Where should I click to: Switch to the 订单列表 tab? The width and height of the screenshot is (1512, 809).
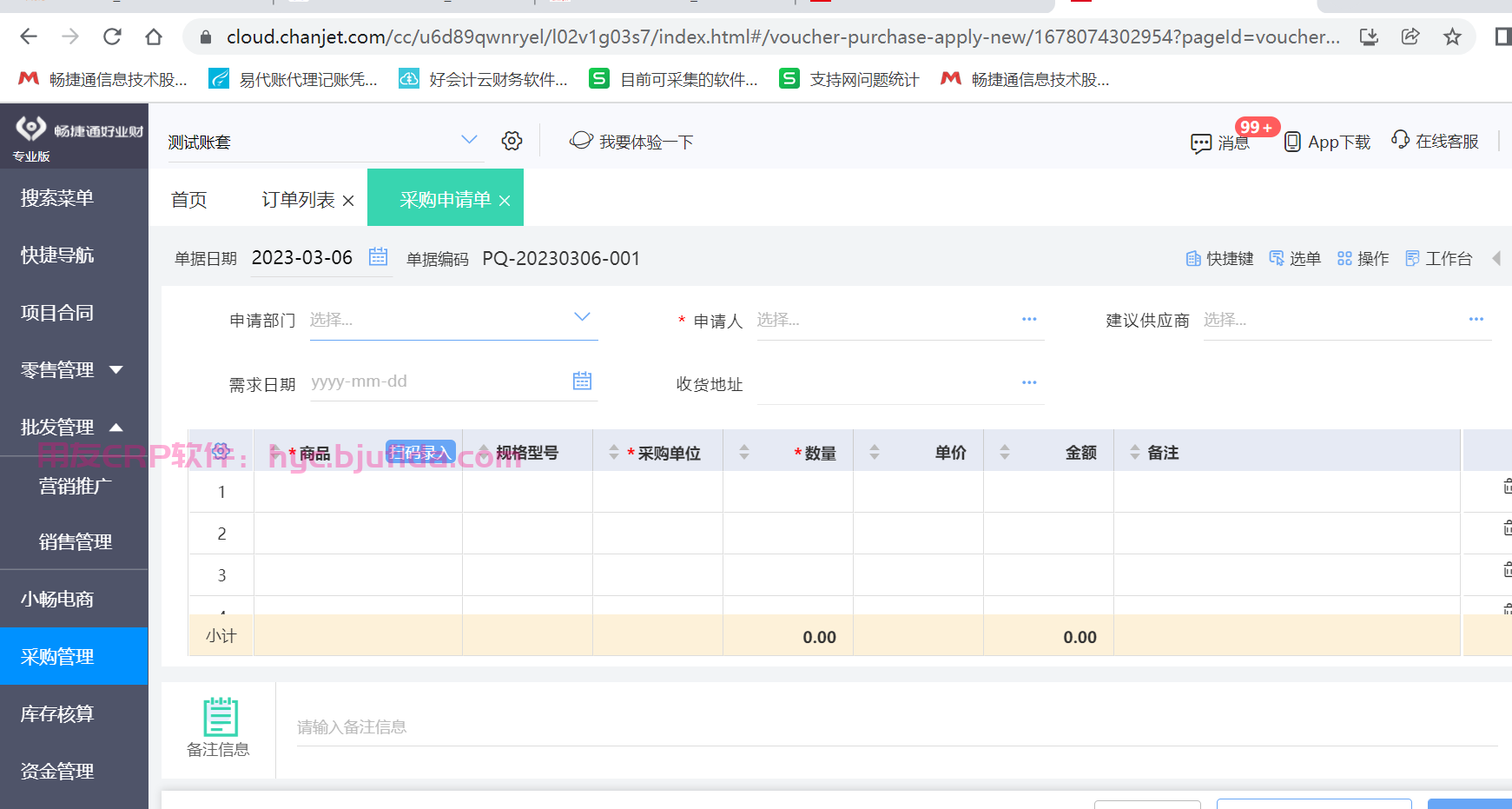[x=298, y=200]
